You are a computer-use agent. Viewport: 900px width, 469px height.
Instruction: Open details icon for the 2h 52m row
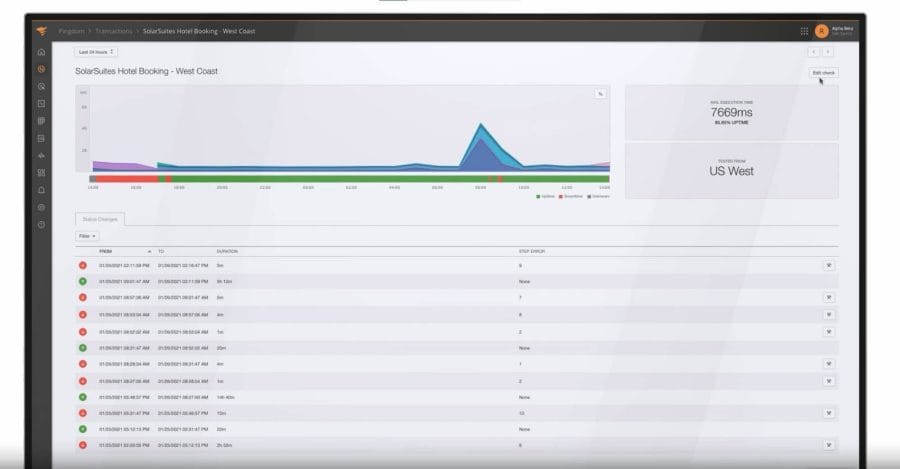tap(829, 445)
